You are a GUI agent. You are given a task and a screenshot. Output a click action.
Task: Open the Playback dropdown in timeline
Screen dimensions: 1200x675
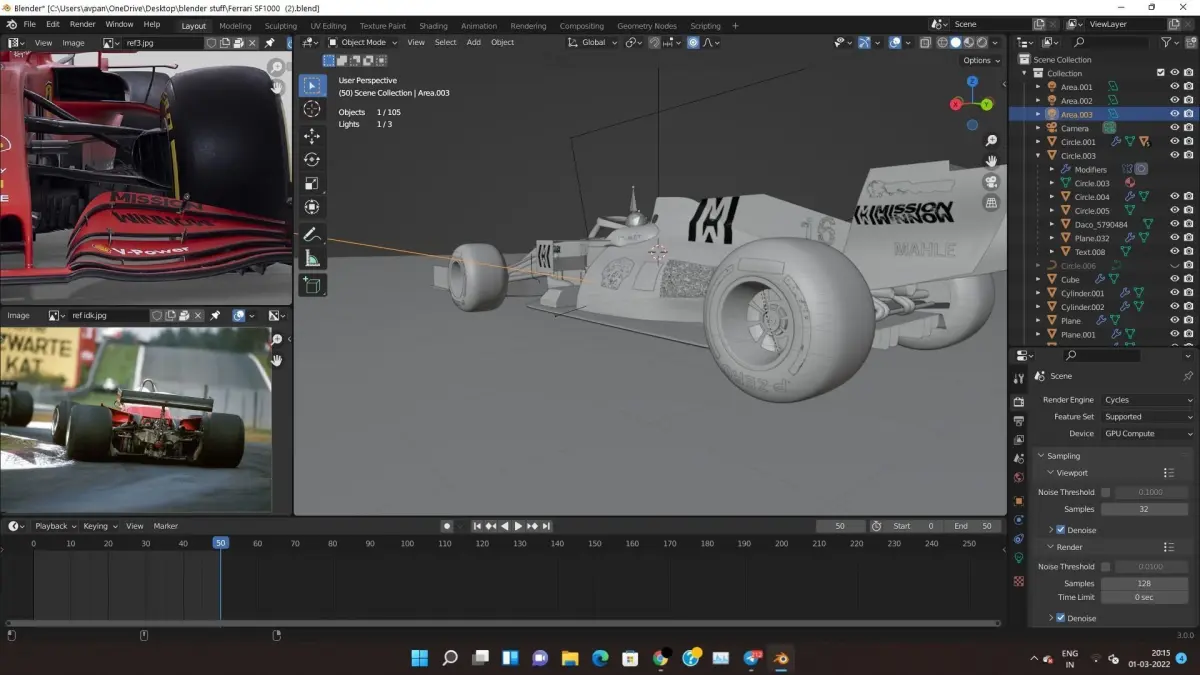(x=55, y=526)
